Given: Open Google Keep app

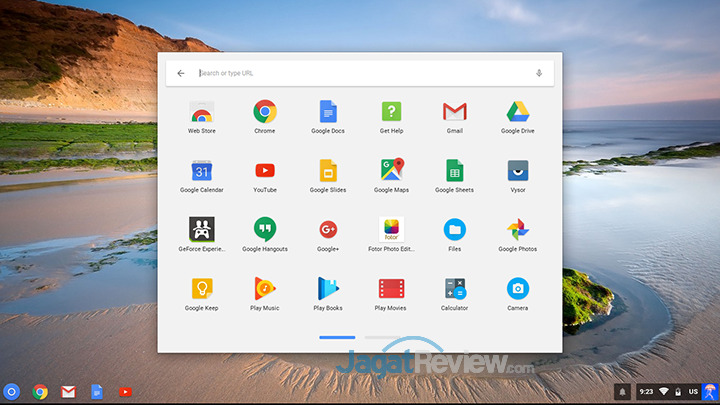Looking at the screenshot, I should 201,289.
